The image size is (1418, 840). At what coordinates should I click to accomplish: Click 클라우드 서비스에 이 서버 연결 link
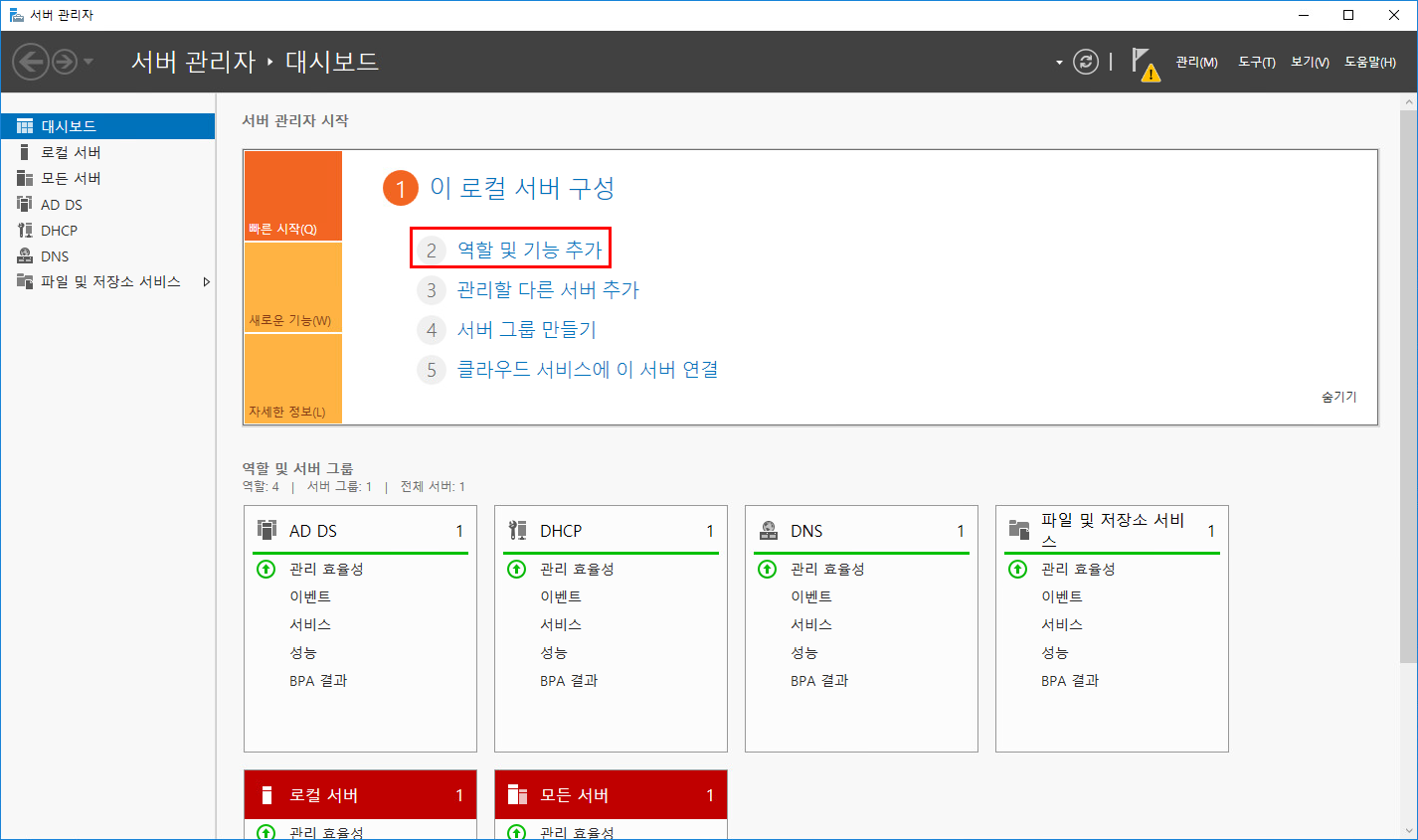point(588,369)
